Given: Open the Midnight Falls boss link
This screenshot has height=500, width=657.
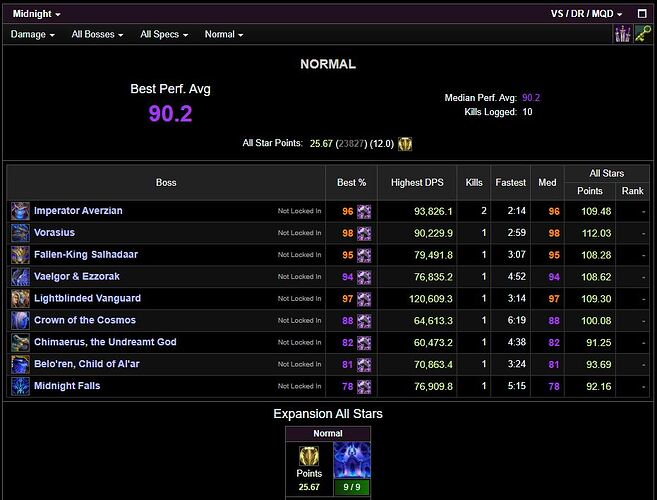Looking at the screenshot, I should coord(67,386).
